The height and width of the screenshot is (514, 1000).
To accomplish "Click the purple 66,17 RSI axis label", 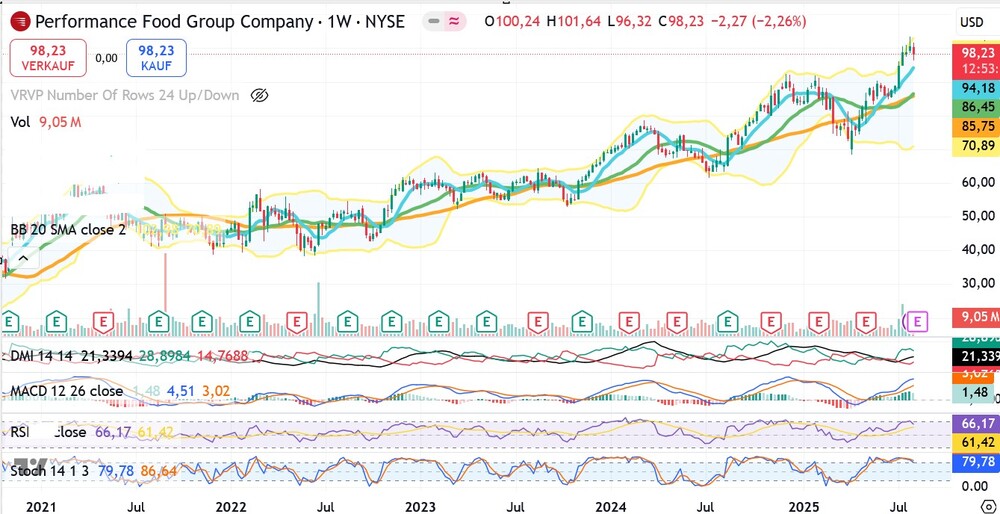I will pos(975,423).
